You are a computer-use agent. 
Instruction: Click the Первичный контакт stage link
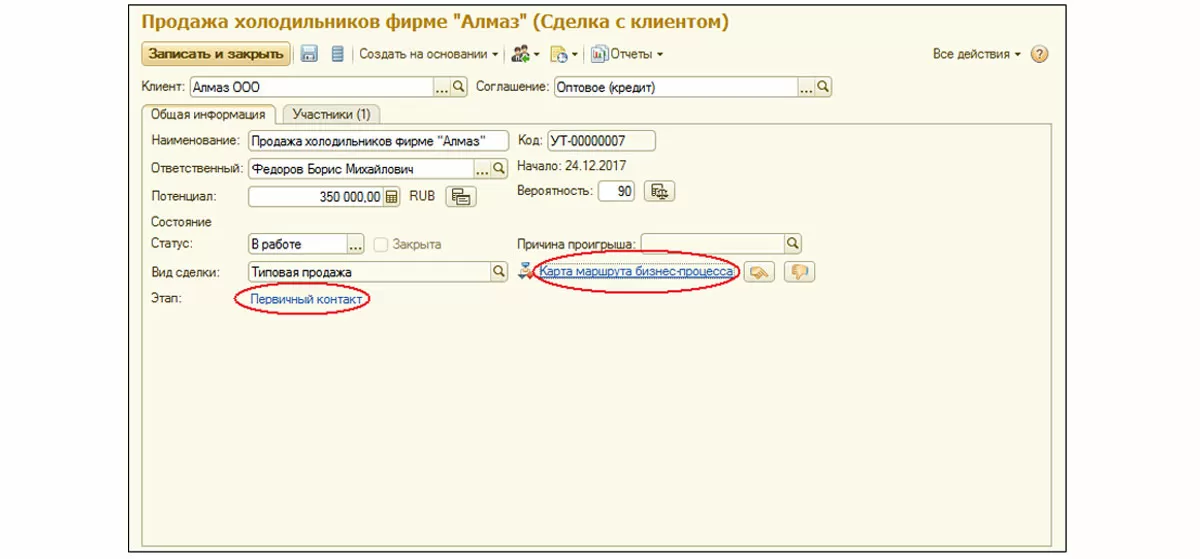coord(306,299)
